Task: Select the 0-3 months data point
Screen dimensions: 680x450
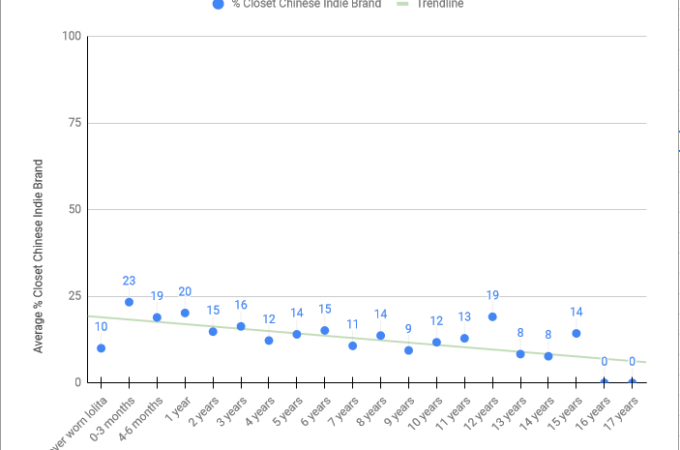Action: [129, 302]
